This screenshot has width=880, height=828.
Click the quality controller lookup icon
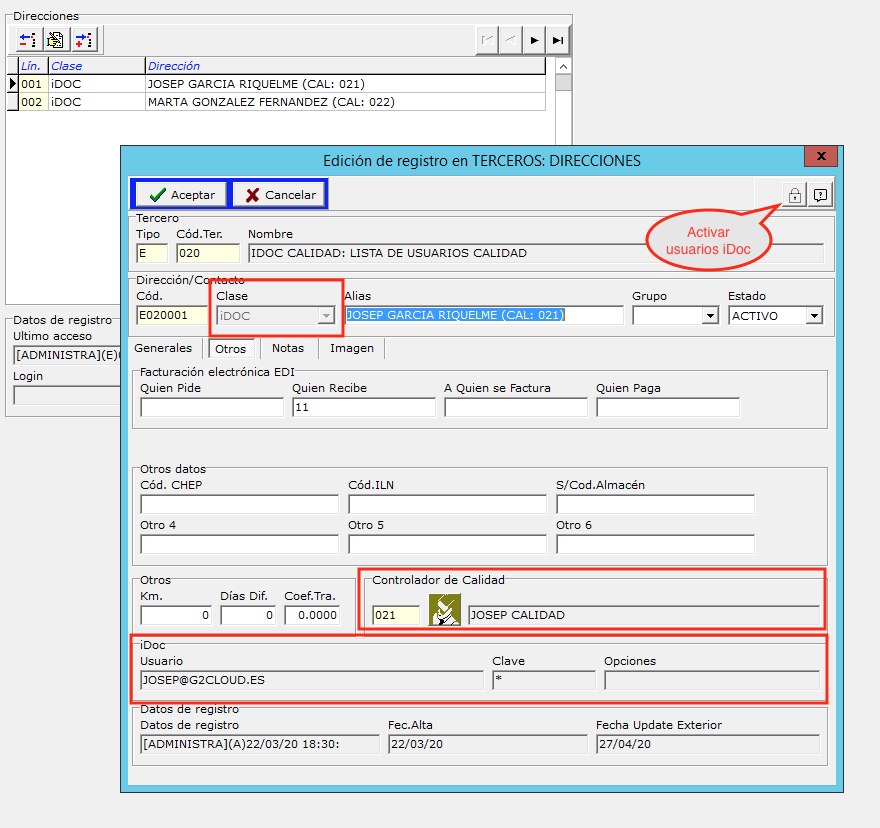[x=444, y=610]
